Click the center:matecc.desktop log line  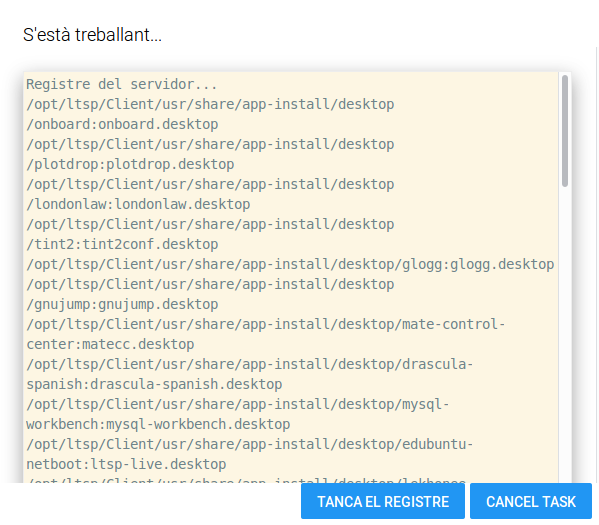[x=110, y=344]
